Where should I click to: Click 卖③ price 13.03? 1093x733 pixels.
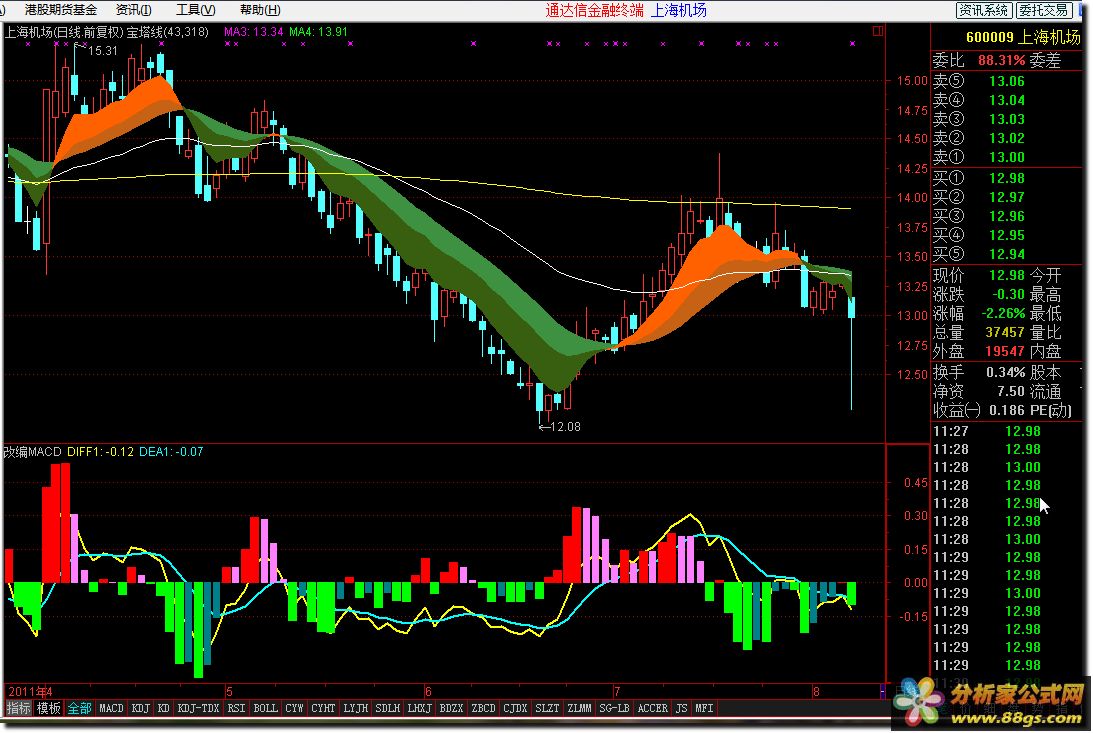[x=1007, y=119]
